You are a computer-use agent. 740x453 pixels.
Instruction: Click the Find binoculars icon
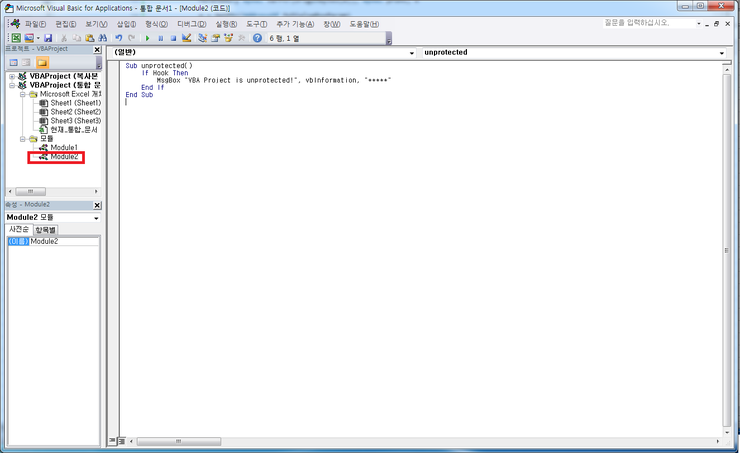pyautogui.click(x=103, y=38)
